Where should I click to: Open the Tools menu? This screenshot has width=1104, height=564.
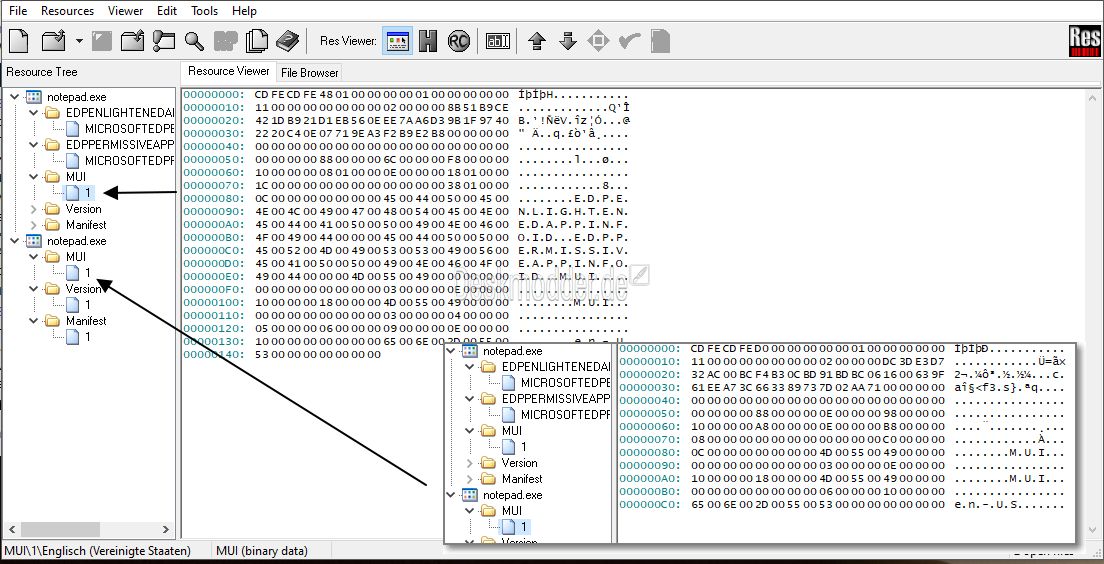pyautogui.click(x=204, y=11)
